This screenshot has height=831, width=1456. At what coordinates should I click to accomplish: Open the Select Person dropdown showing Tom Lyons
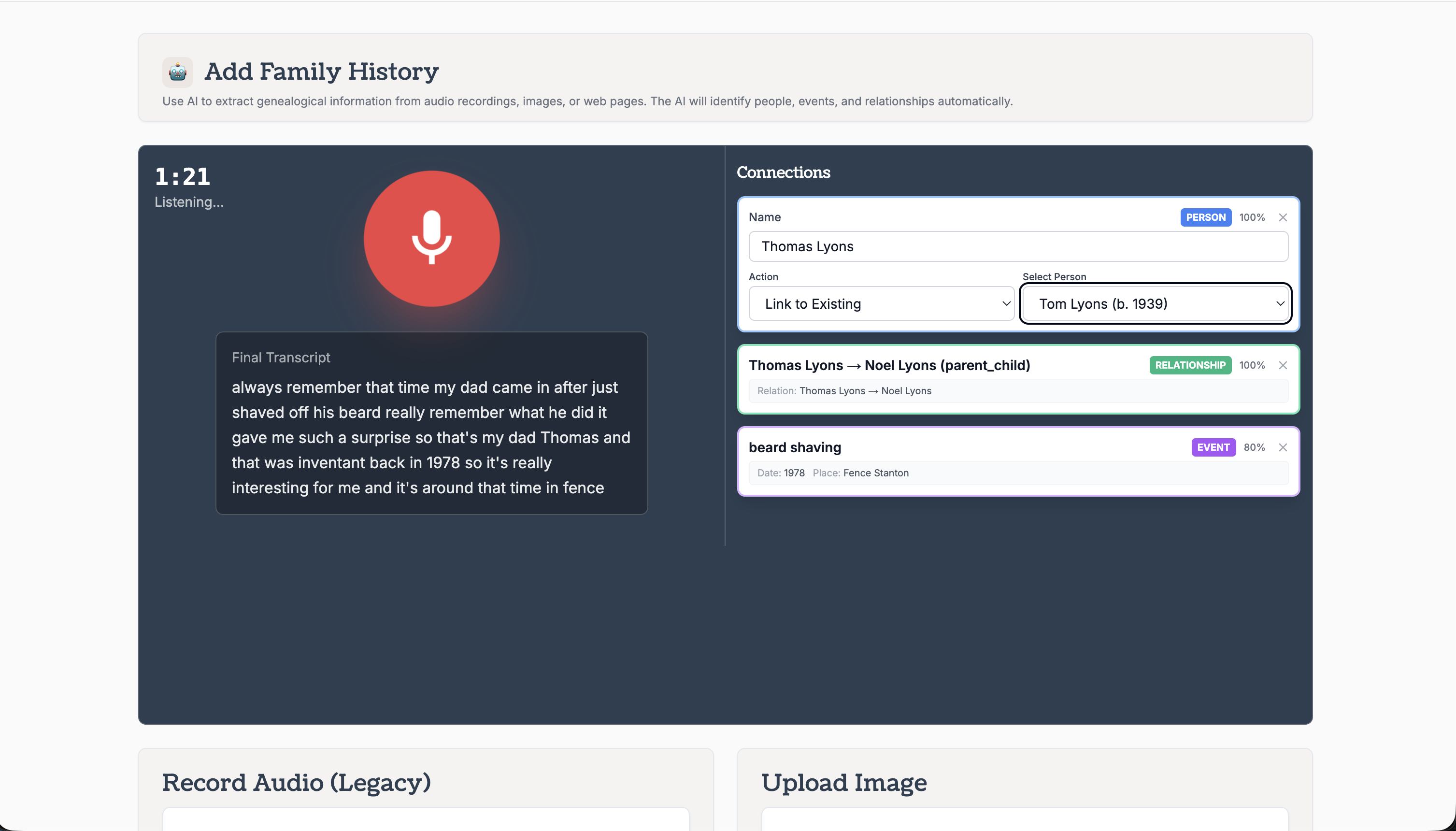(x=1156, y=303)
